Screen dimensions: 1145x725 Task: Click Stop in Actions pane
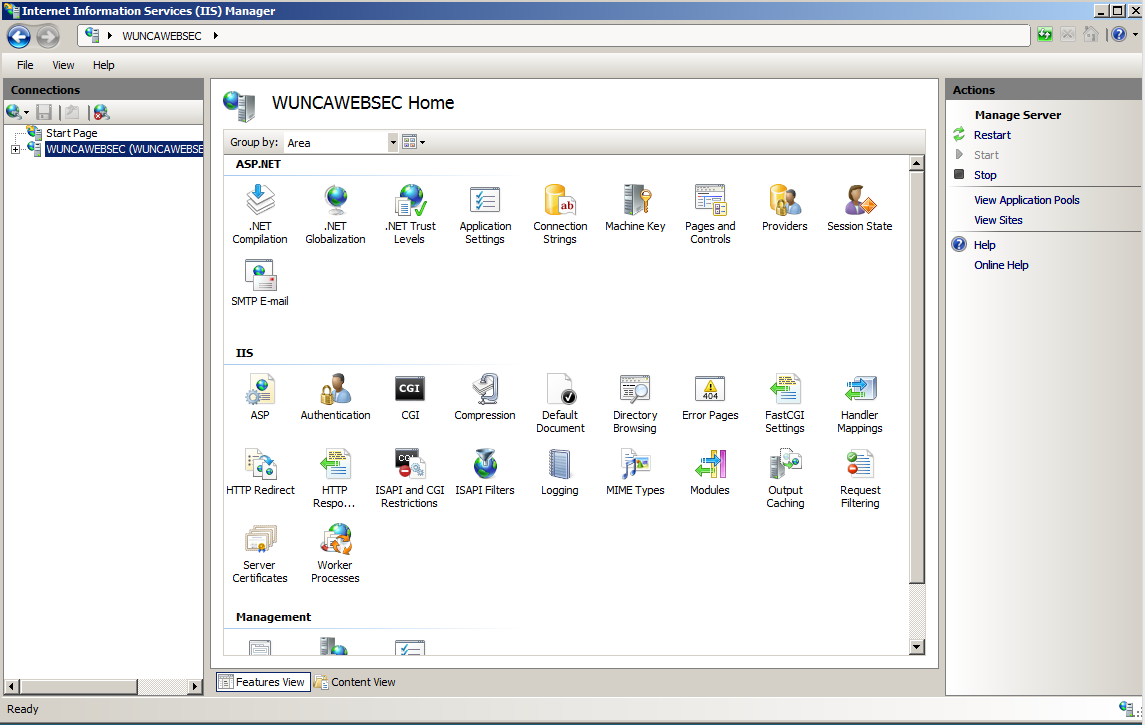985,175
